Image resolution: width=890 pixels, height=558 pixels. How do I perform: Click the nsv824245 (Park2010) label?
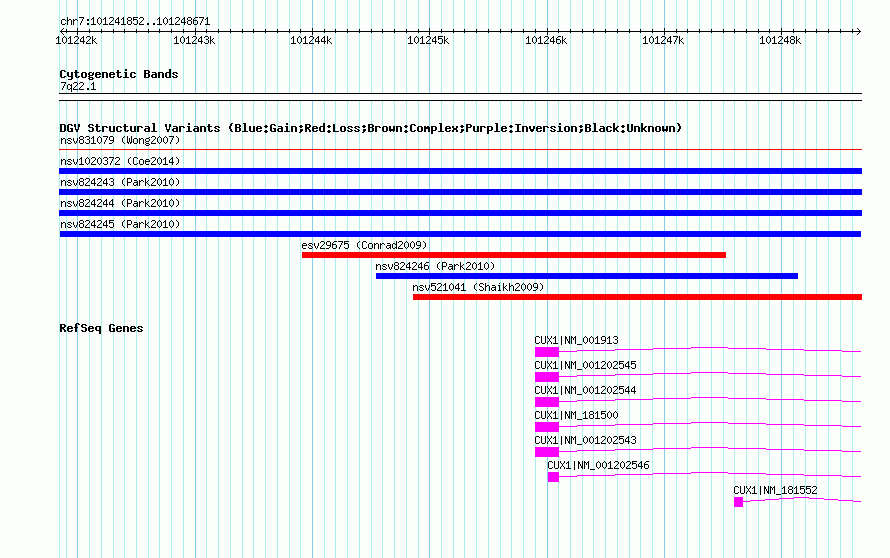click(x=120, y=224)
